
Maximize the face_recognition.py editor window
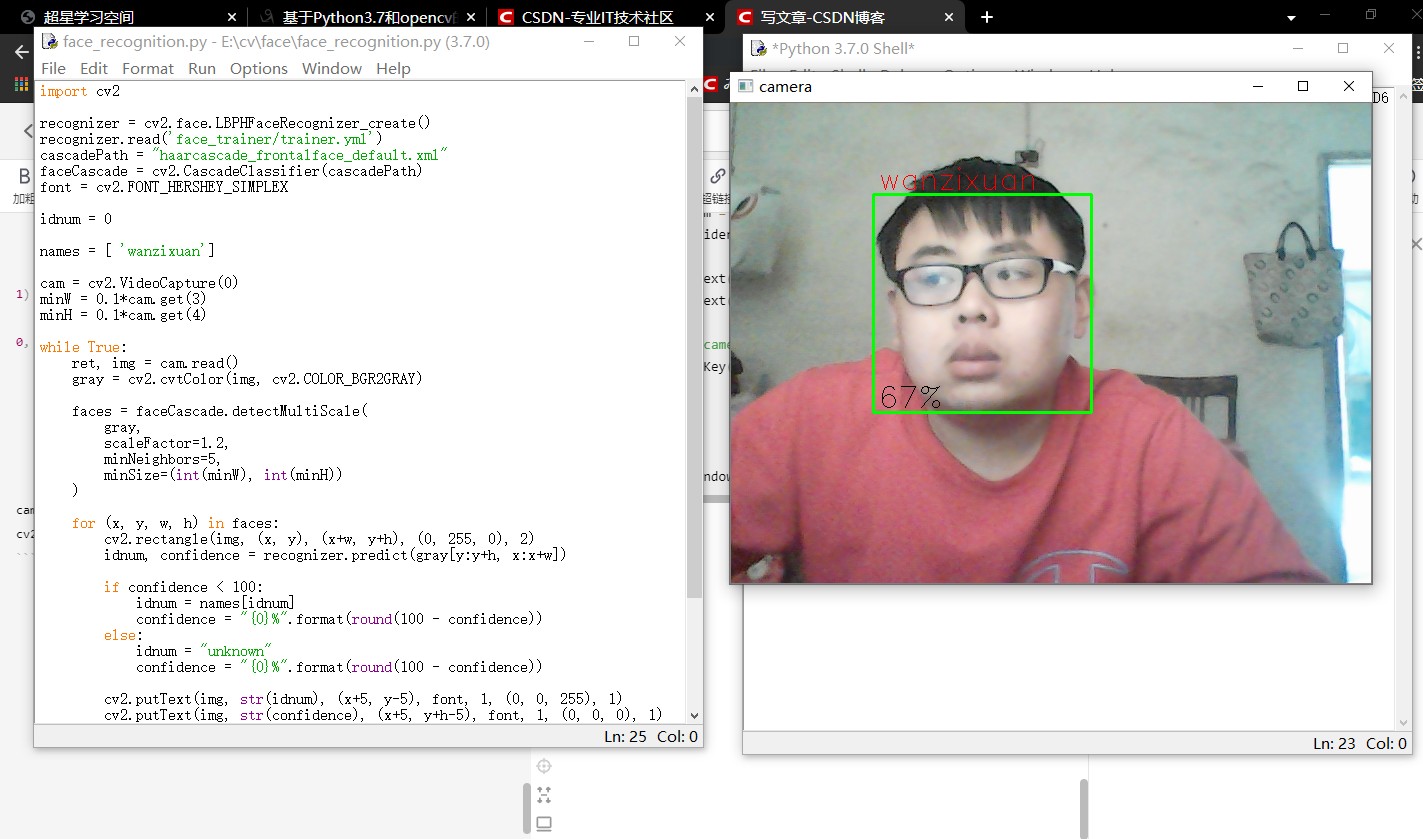(633, 41)
